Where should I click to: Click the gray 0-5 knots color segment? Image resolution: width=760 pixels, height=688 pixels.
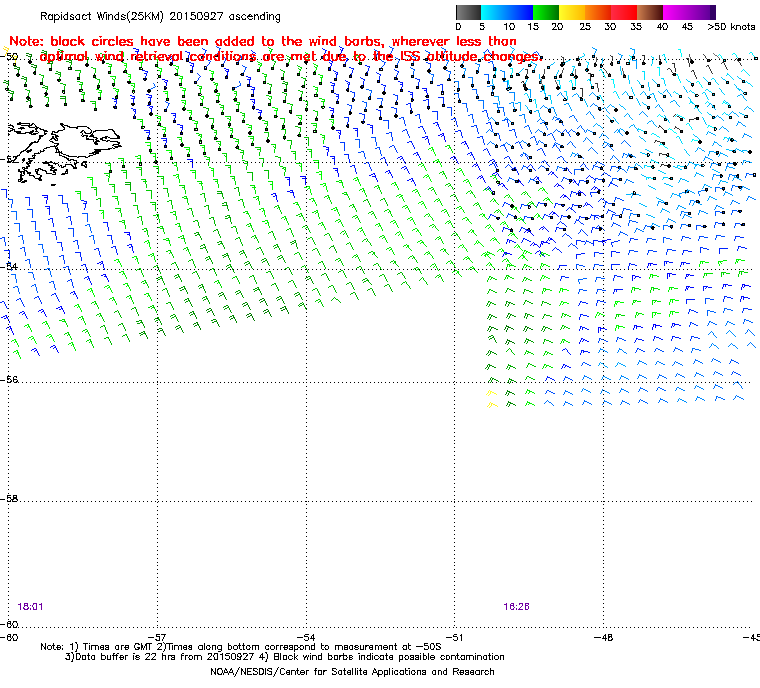coord(468,12)
